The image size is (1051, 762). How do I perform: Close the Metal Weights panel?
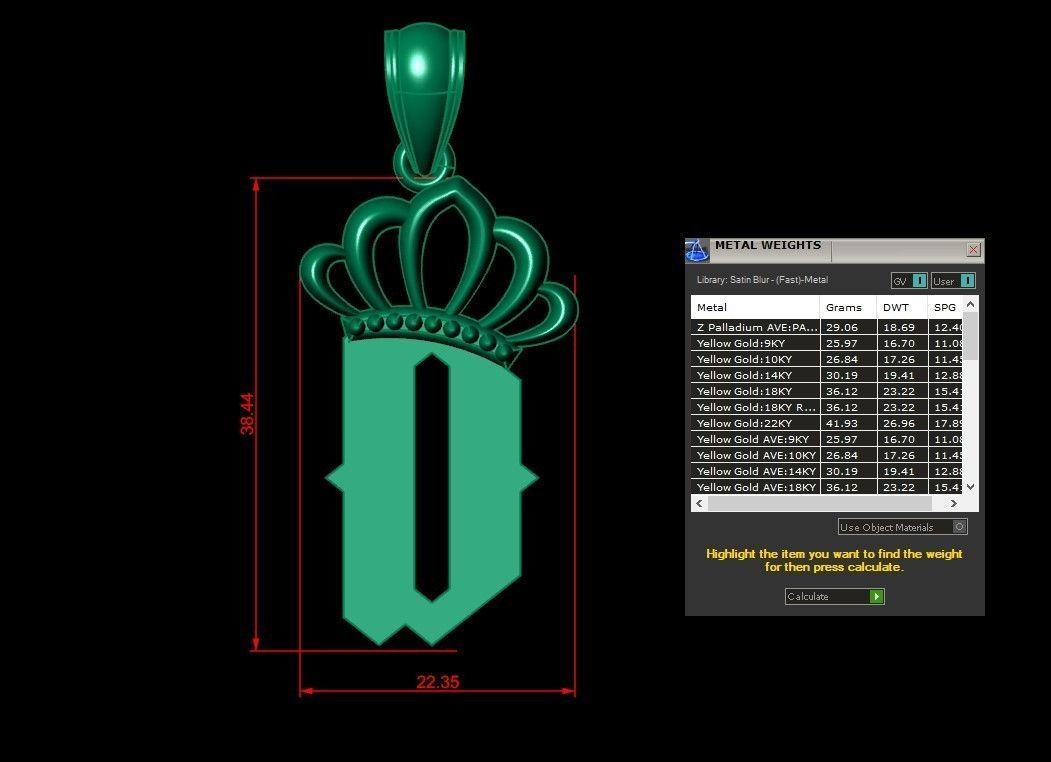973,250
